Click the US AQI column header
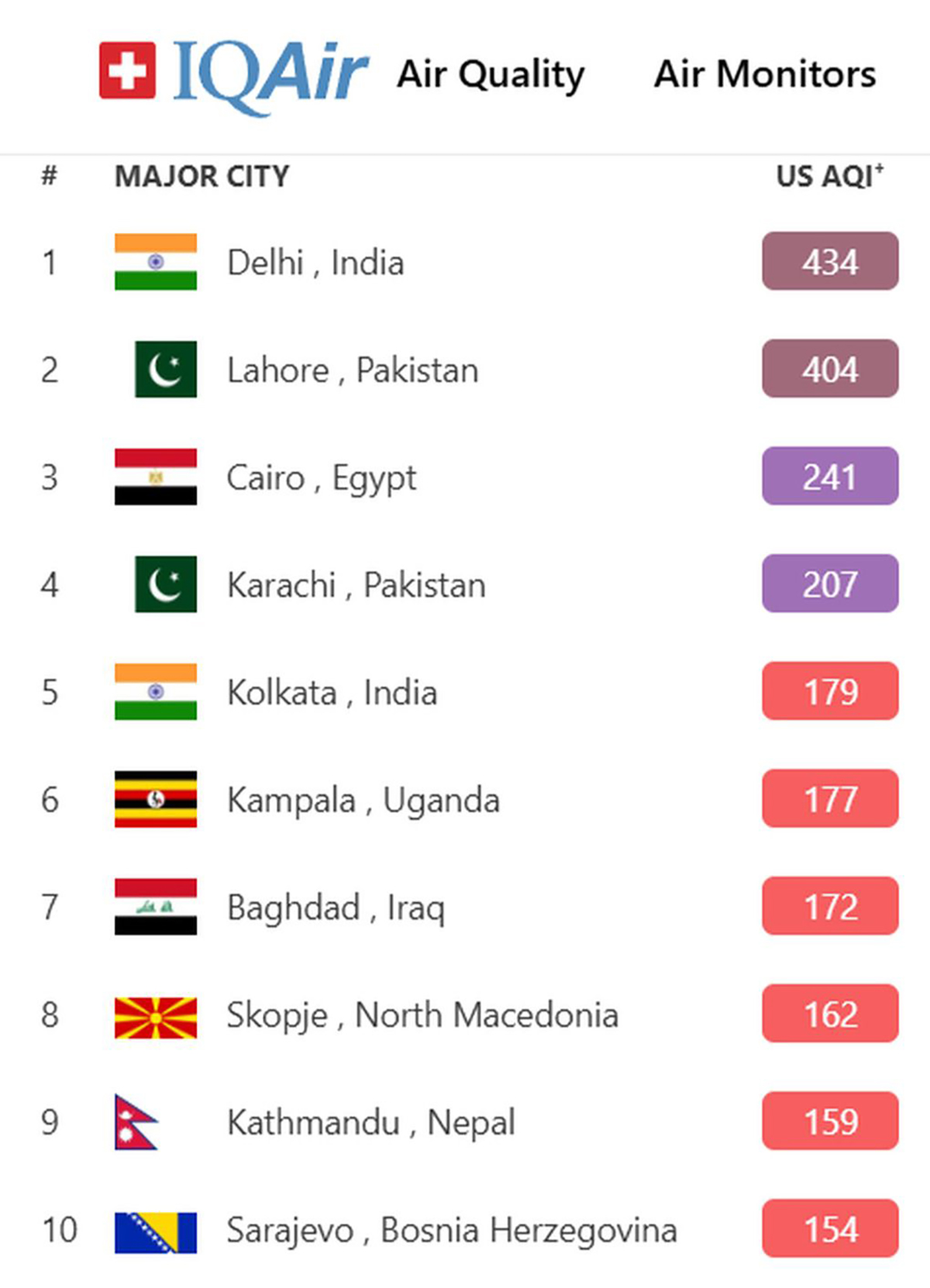 pyautogui.click(x=830, y=176)
